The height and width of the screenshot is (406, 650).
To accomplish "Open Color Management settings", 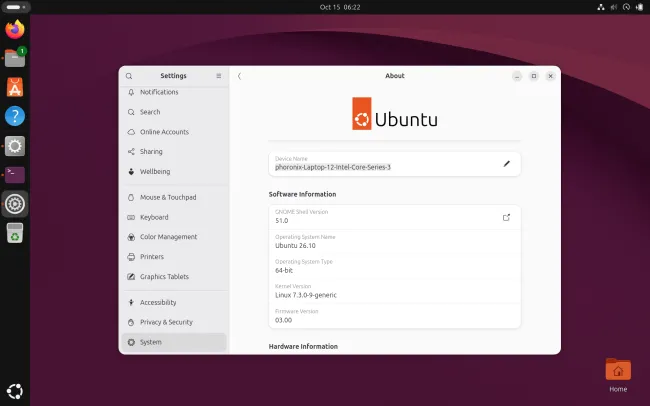I will coord(174,237).
